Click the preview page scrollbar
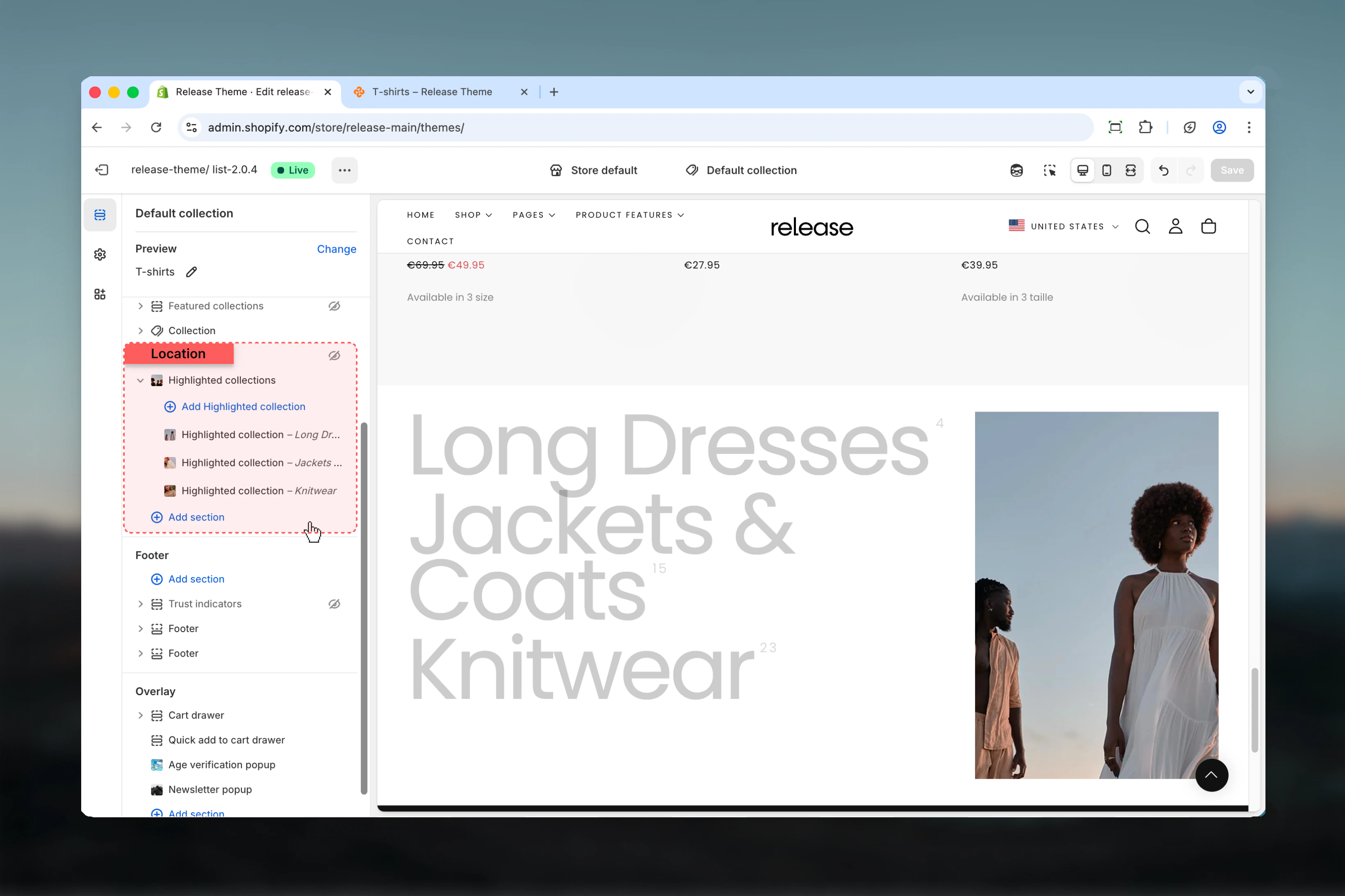The image size is (1345, 896). [1255, 710]
